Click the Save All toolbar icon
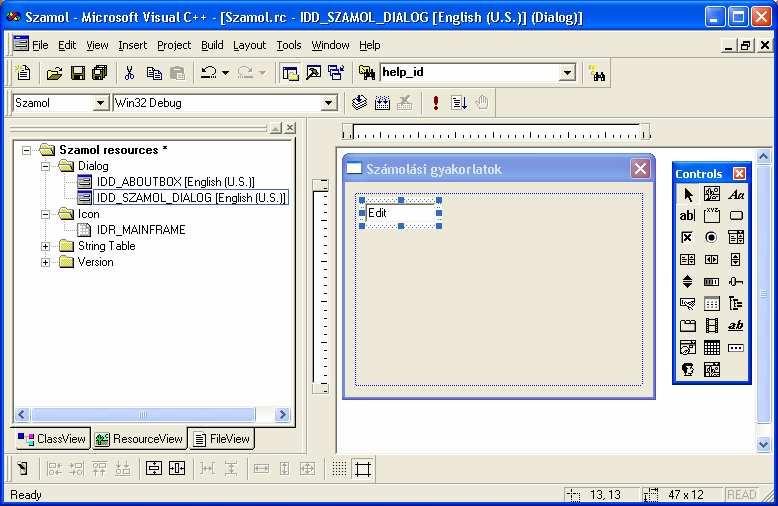778x506 pixels. pos(100,73)
